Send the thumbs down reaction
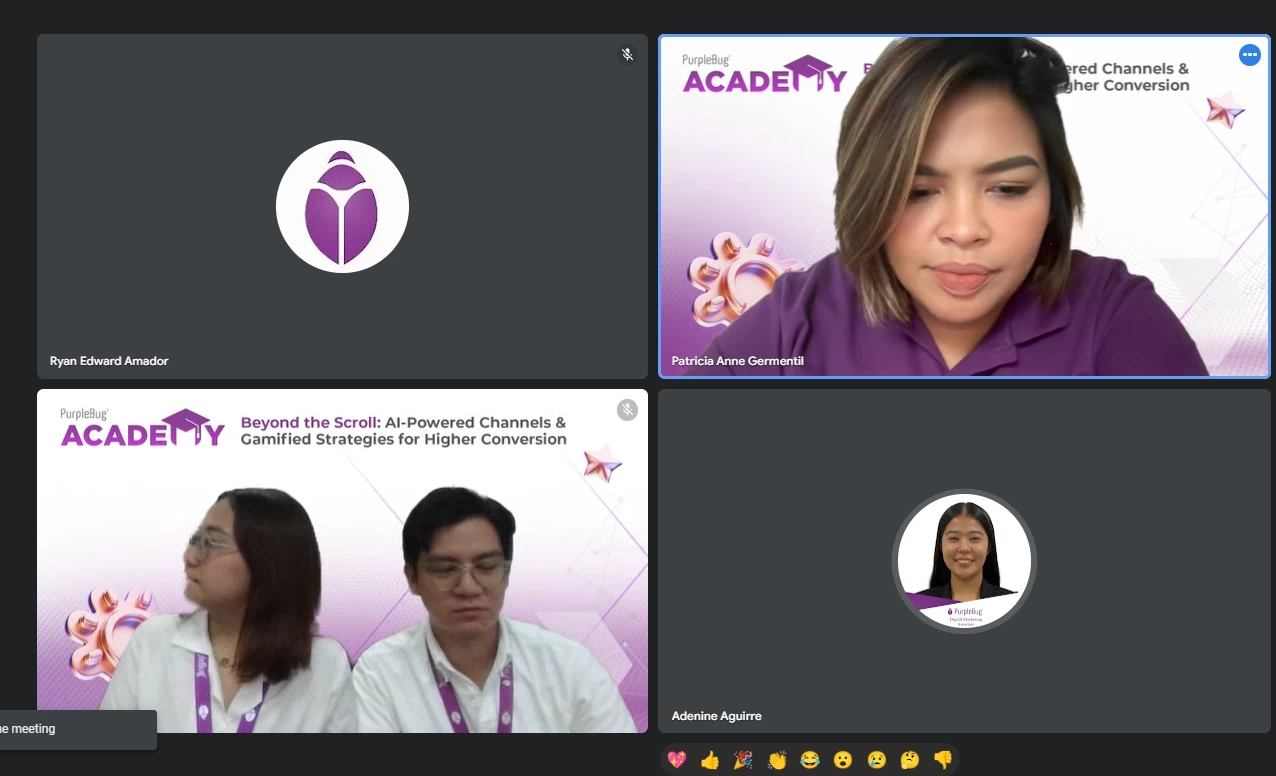This screenshot has height=776, width=1276. click(943, 760)
